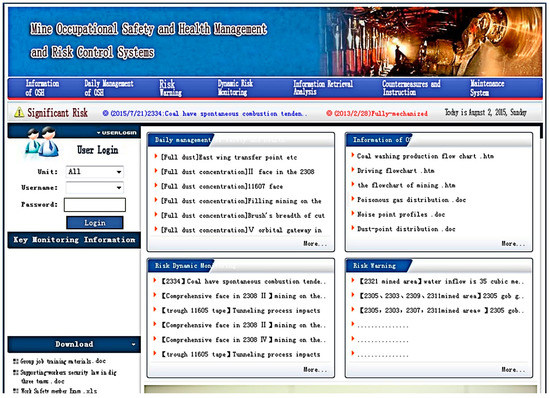Expand the USERLOGIN header arrow
Viewport: 550px width, 398px height.
99,133
